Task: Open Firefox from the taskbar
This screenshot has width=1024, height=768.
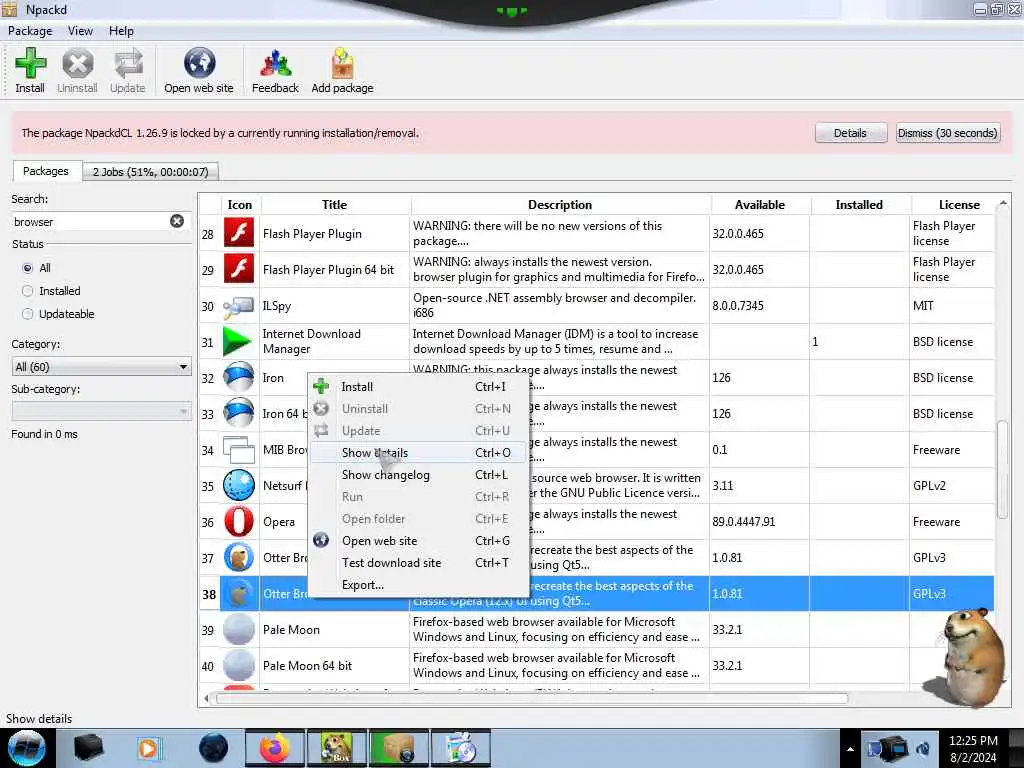Action: pyautogui.click(x=274, y=748)
